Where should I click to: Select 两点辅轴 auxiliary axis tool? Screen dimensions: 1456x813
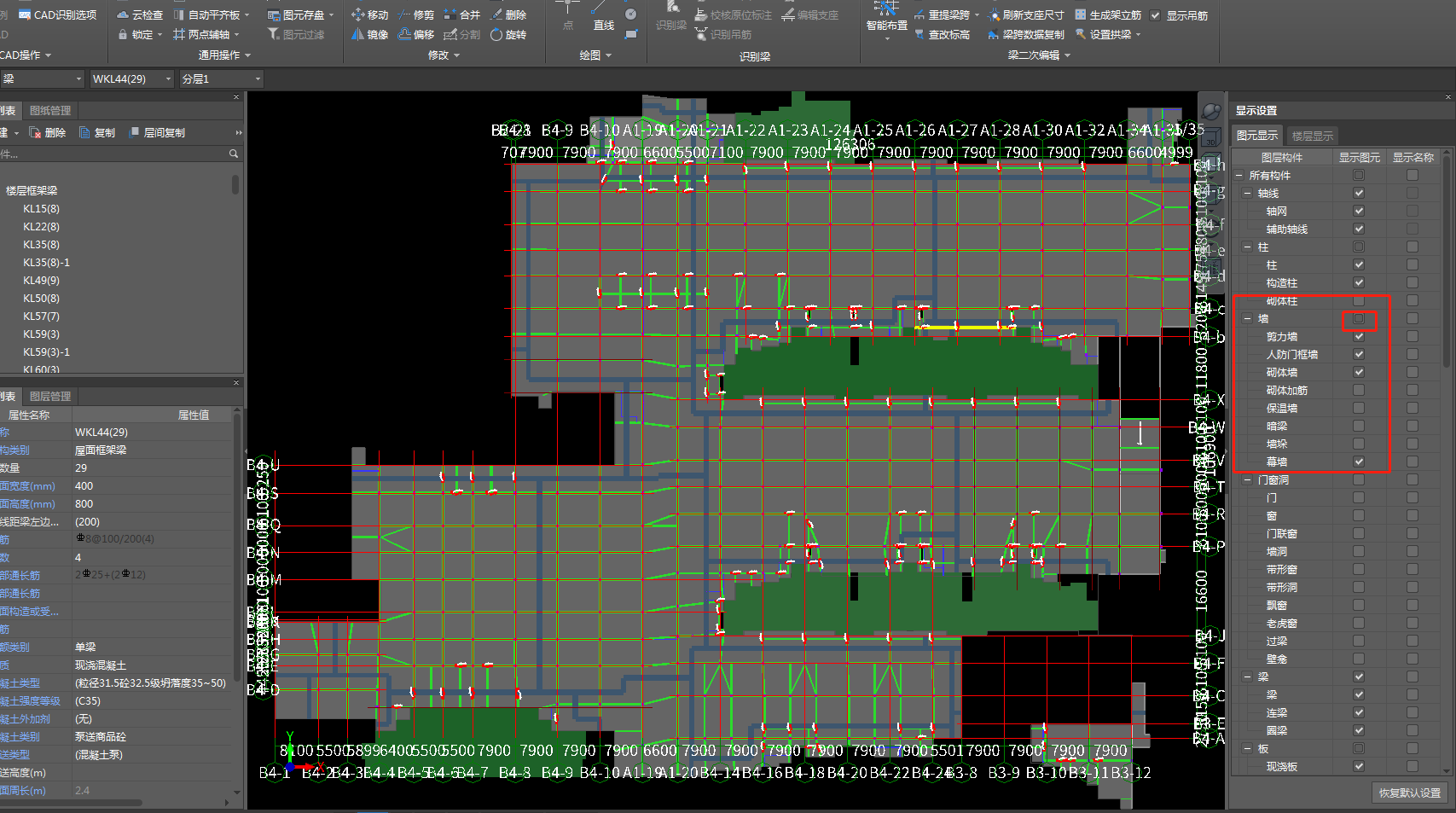pyautogui.click(x=206, y=34)
